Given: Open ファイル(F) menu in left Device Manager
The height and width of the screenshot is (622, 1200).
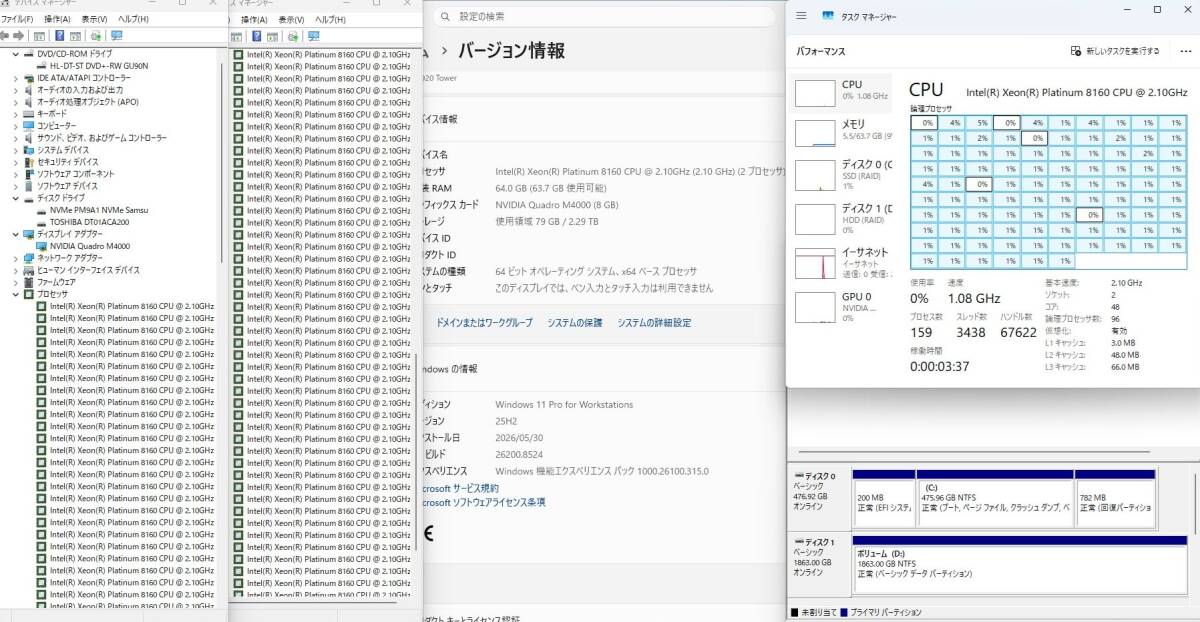Looking at the screenshot, I should pyautogui.click(x=17, y=19).
